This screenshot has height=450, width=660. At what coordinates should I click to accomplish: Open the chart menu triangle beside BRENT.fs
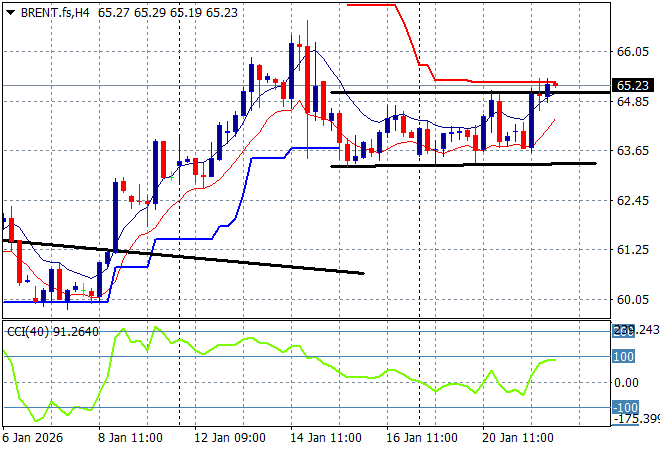coord(11,13)
